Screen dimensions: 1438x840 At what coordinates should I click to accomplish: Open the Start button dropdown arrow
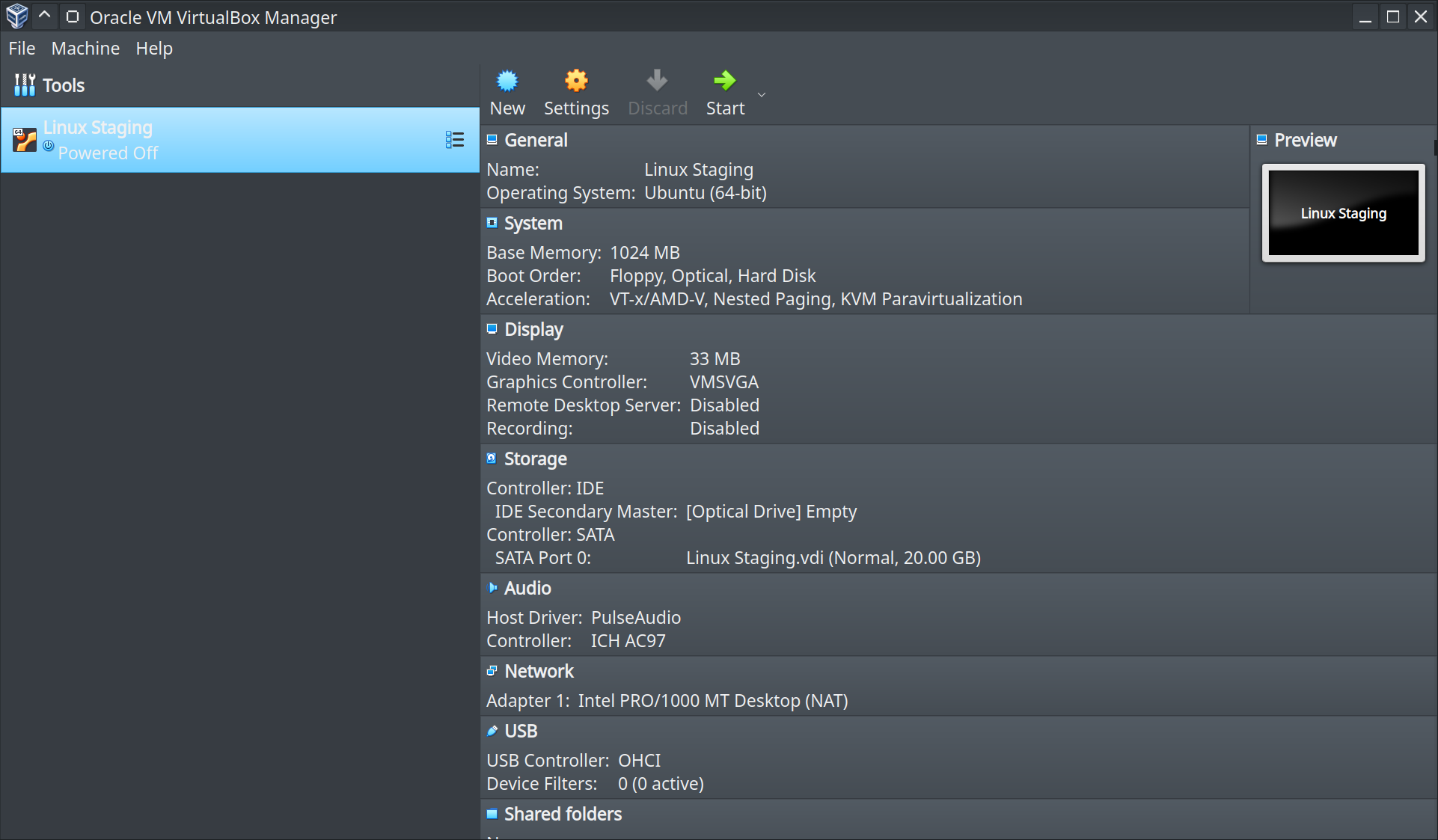[x=762, y=95]
